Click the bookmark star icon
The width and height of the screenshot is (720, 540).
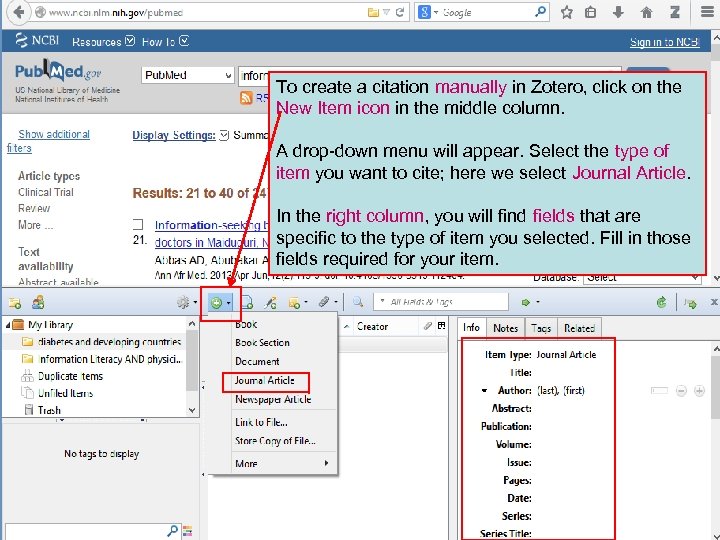pyautogui.click(x=567, y=12)
